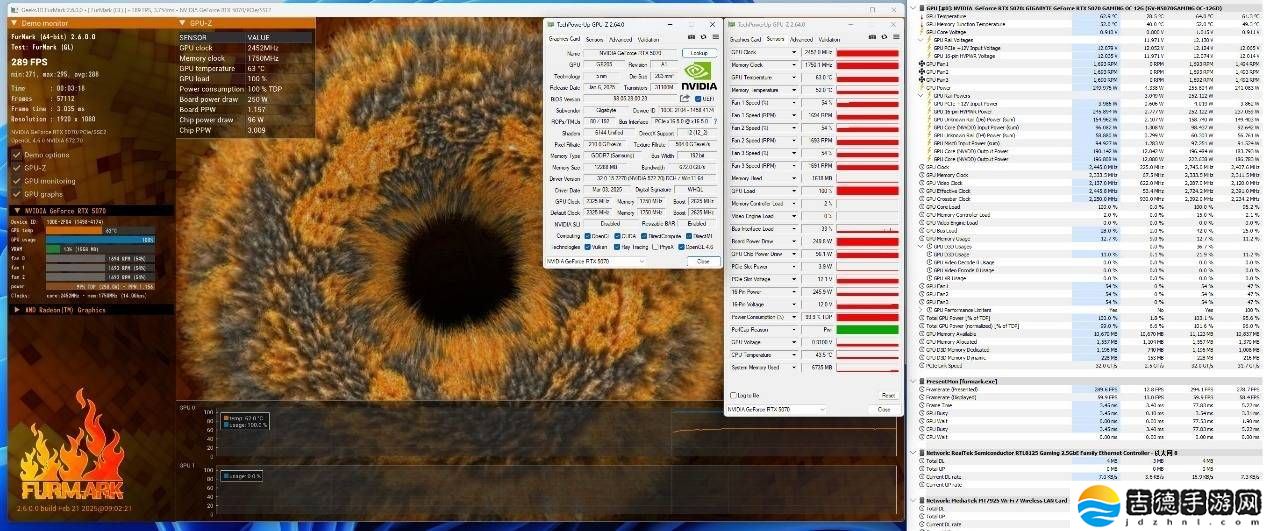Screen dimensions: 1270x531
Task: Toggle the GPU graphs checkbox in FurMark
Action: point(15,194)
